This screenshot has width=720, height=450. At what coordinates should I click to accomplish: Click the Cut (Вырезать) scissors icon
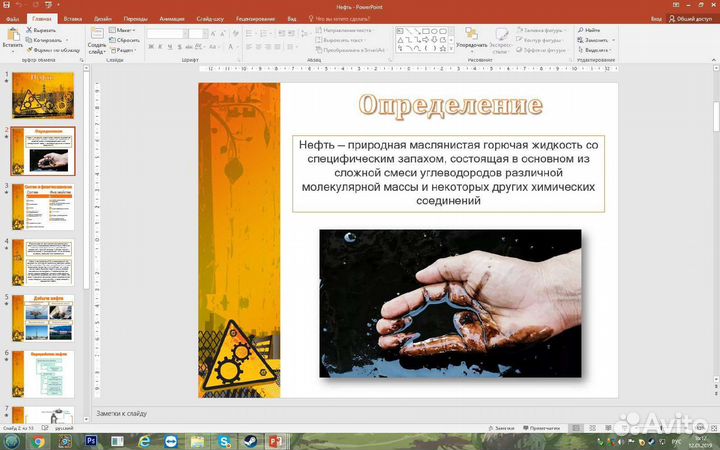coord(29,30)
